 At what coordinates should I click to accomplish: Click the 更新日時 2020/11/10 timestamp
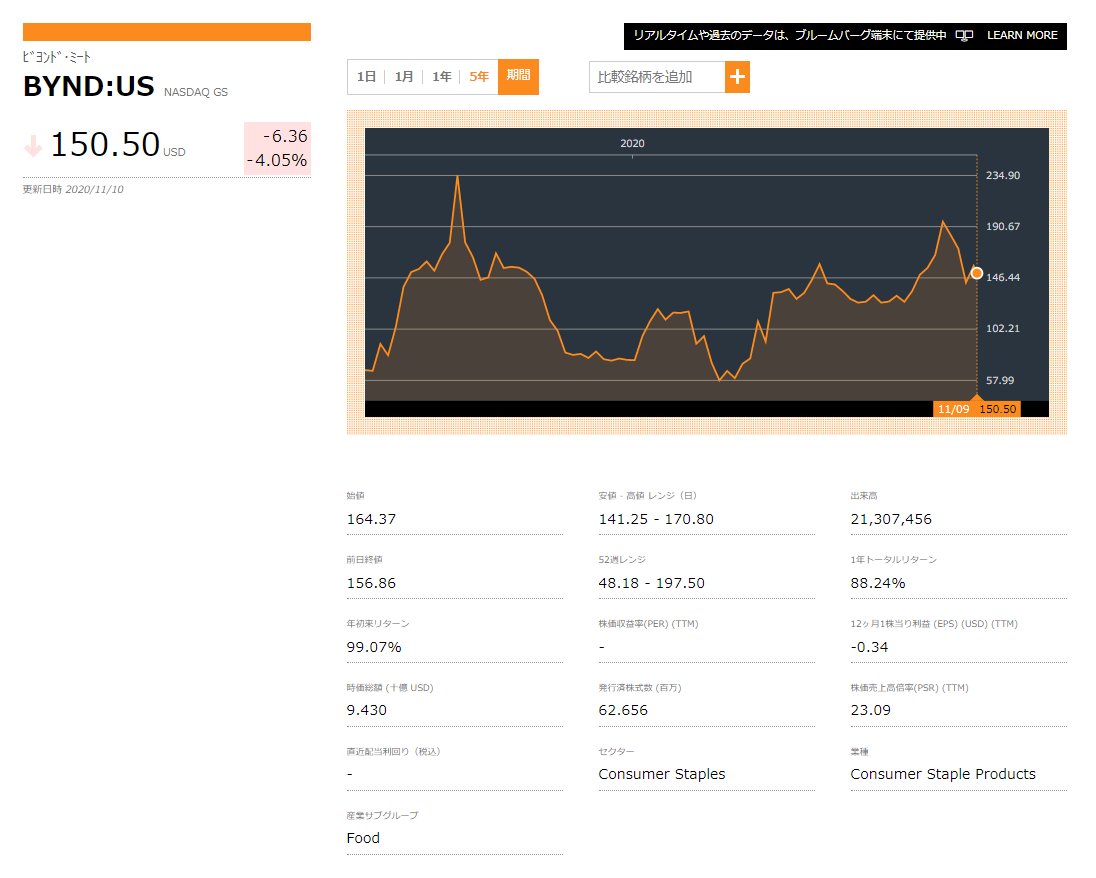click(73, 189)
